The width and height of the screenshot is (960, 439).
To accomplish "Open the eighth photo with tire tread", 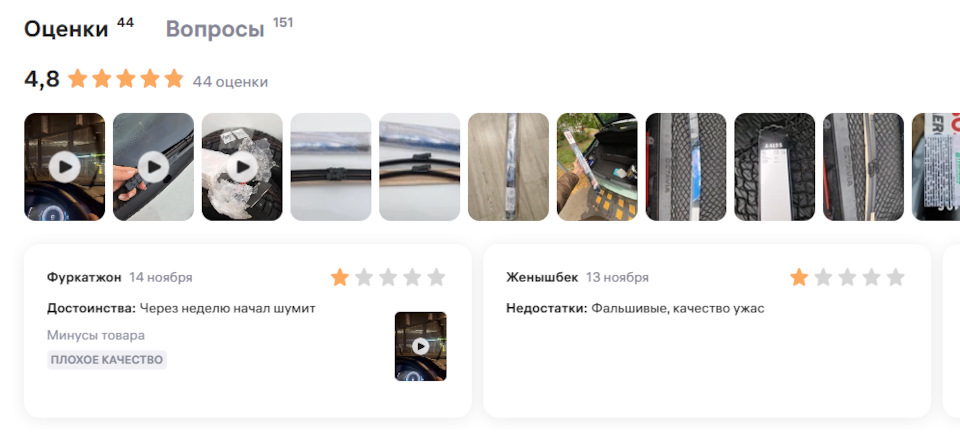I will coord(686,167).
